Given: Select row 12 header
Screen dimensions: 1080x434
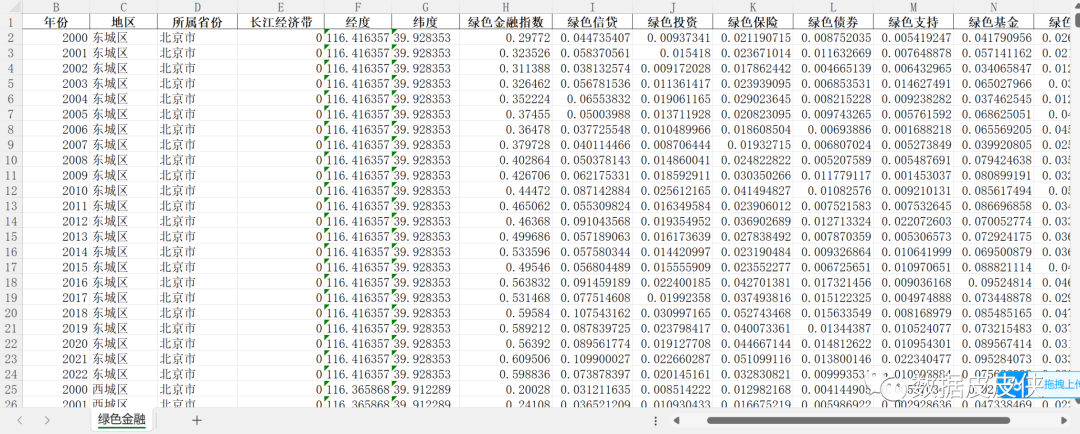Looking at the screenshot, I should point(11,190).
